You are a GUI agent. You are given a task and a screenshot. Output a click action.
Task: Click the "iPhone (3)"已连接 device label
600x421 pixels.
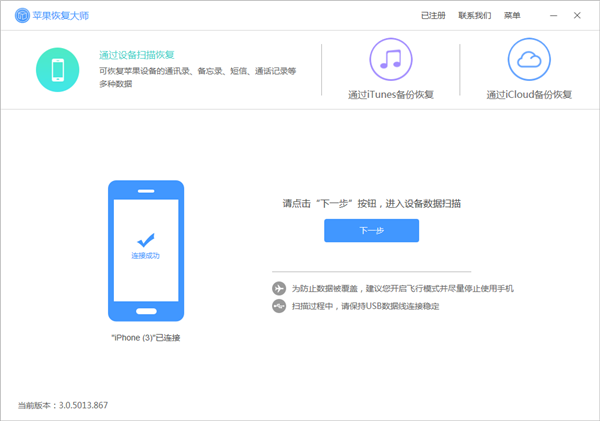(146, 338)
